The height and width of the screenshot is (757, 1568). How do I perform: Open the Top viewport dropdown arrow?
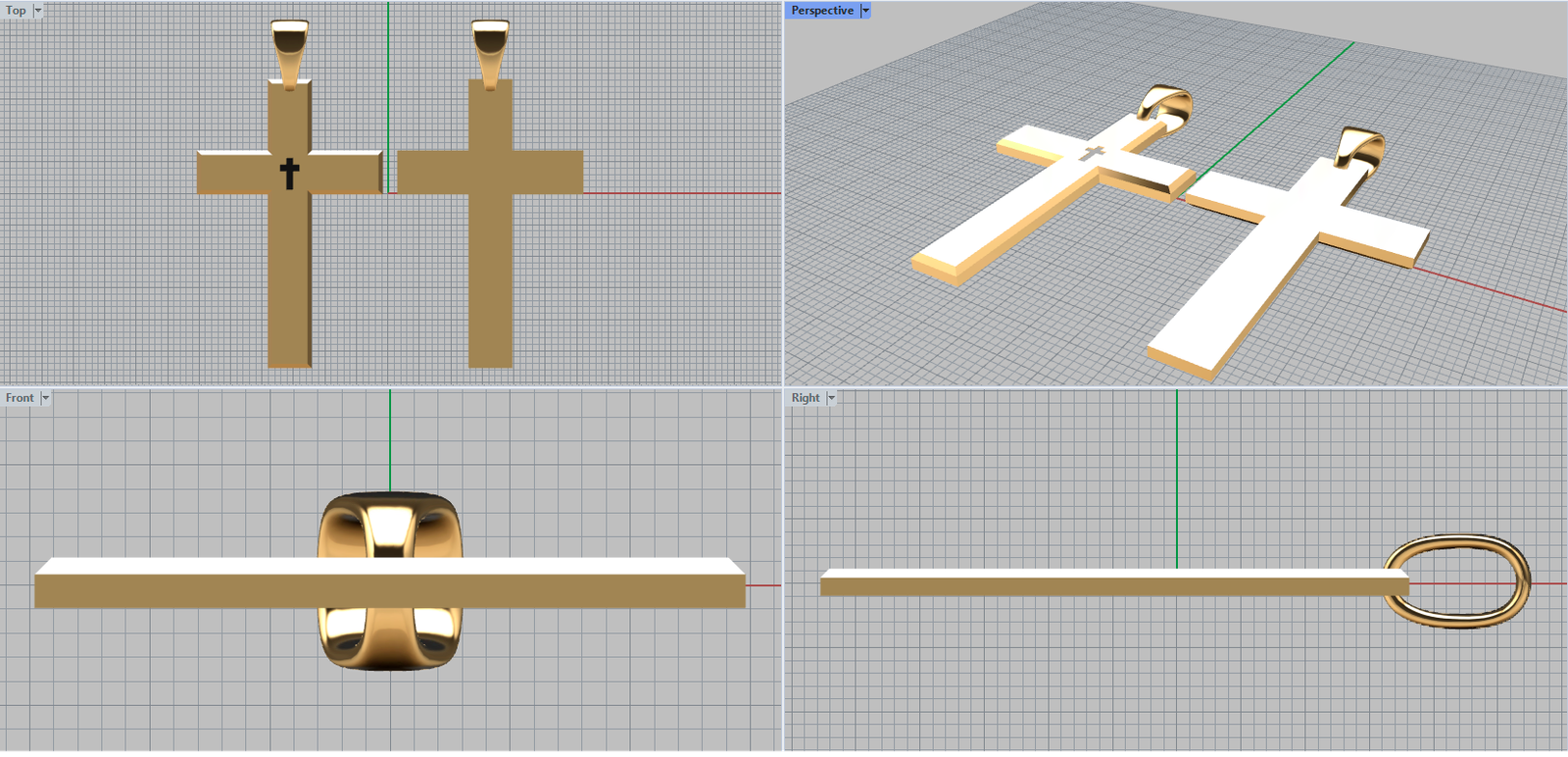click(38, 11)
